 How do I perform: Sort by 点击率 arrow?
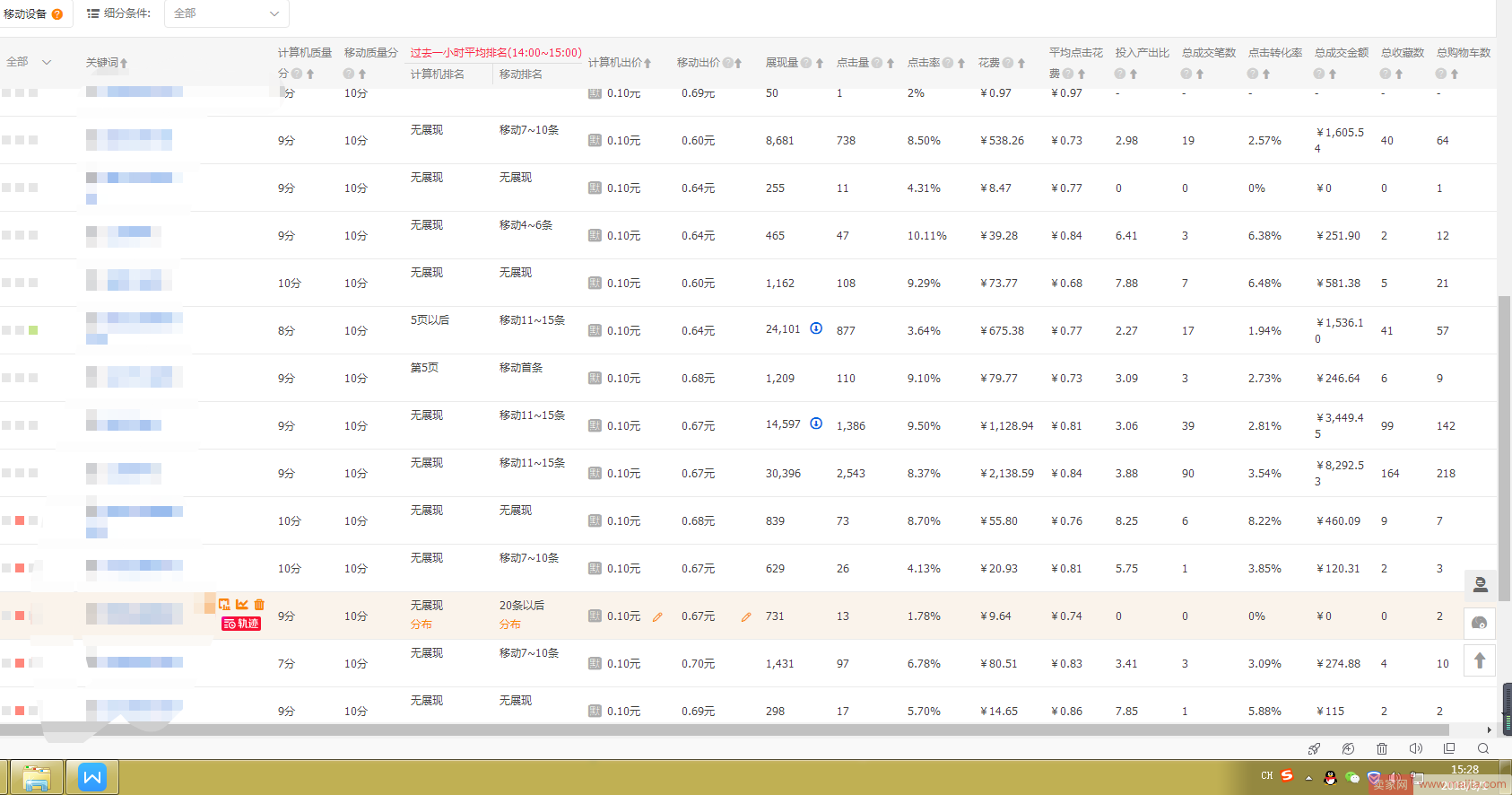[x=961, y=63]
